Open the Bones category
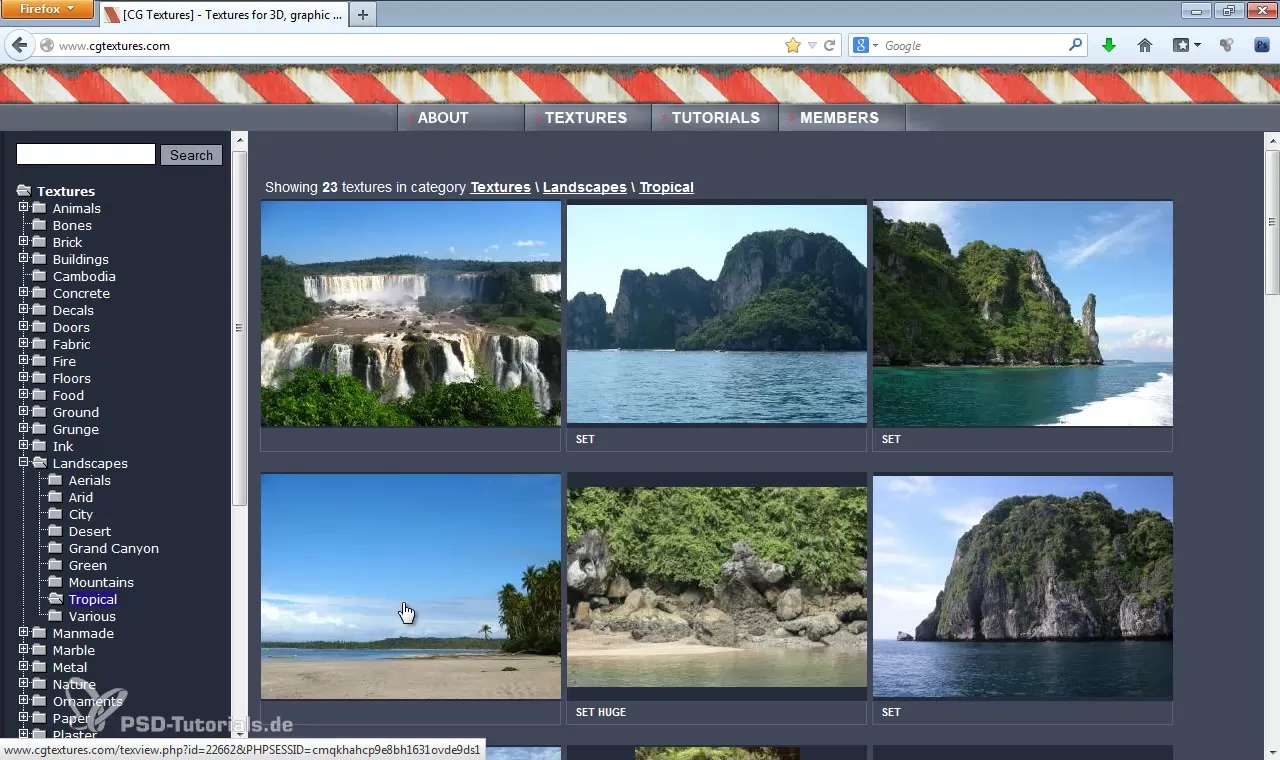1280x760 pixels. [72, 225]
